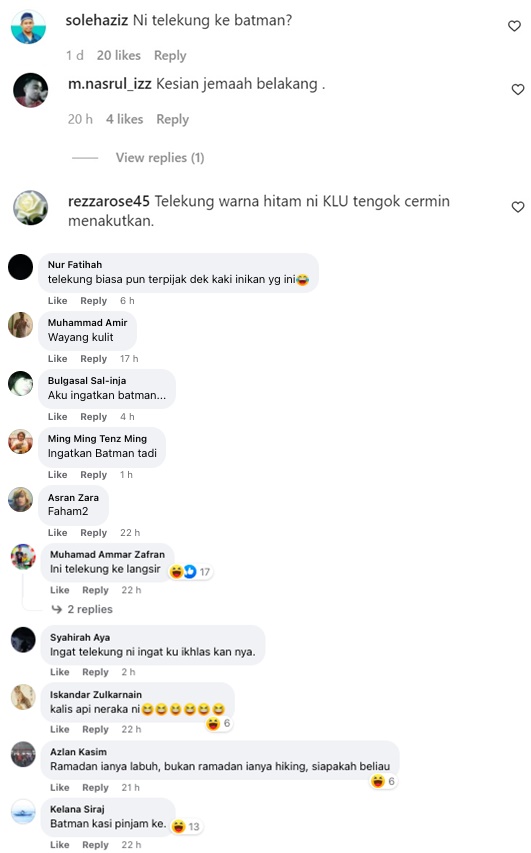Like Syahirah Aya's comment
The image size is (531, 853).
click(x=59, y=672)
